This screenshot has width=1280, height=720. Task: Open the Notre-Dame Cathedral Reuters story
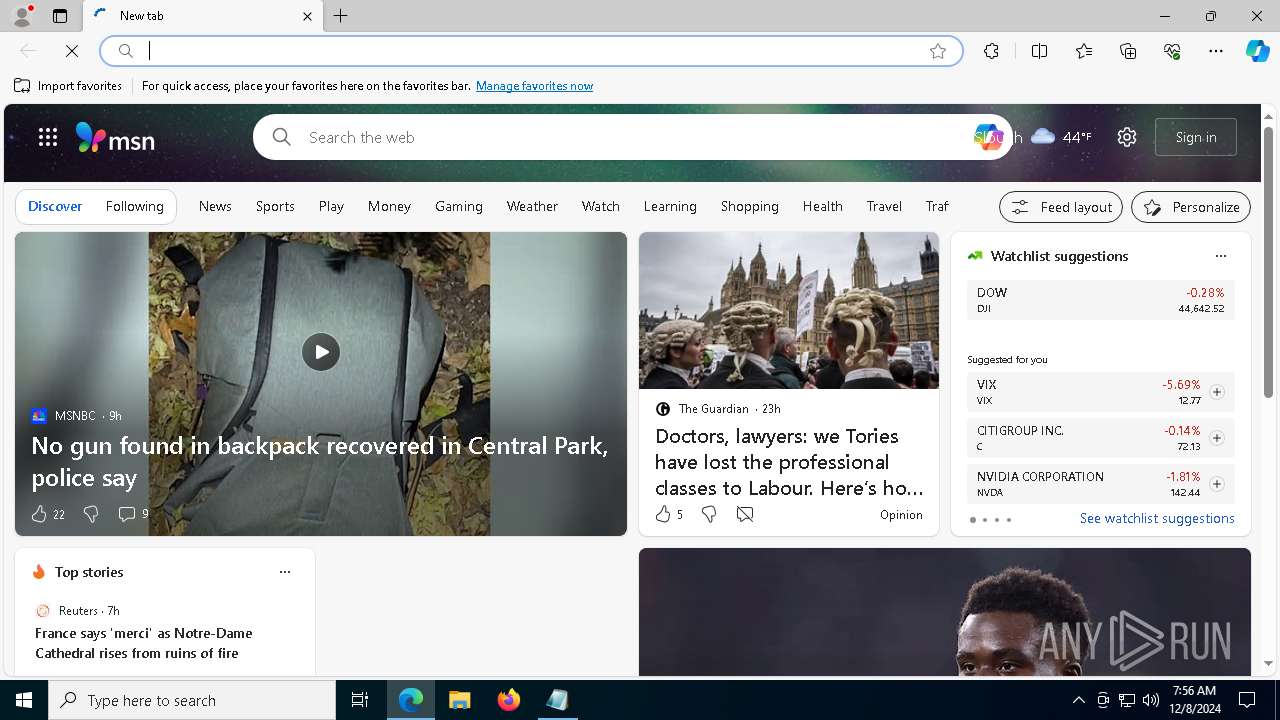(x=144, y=643)
